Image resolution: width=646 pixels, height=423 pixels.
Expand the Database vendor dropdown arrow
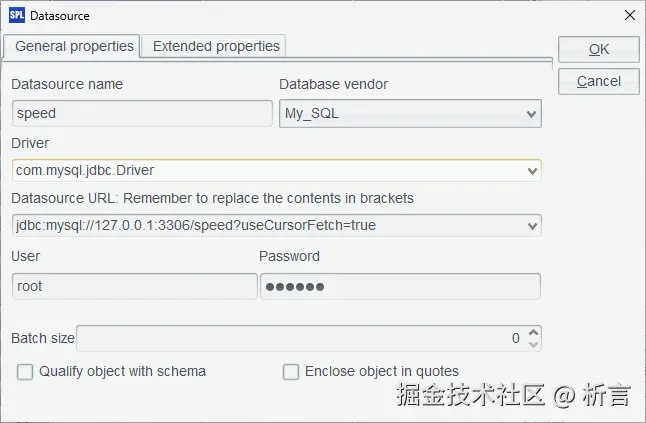coord(531,114)
